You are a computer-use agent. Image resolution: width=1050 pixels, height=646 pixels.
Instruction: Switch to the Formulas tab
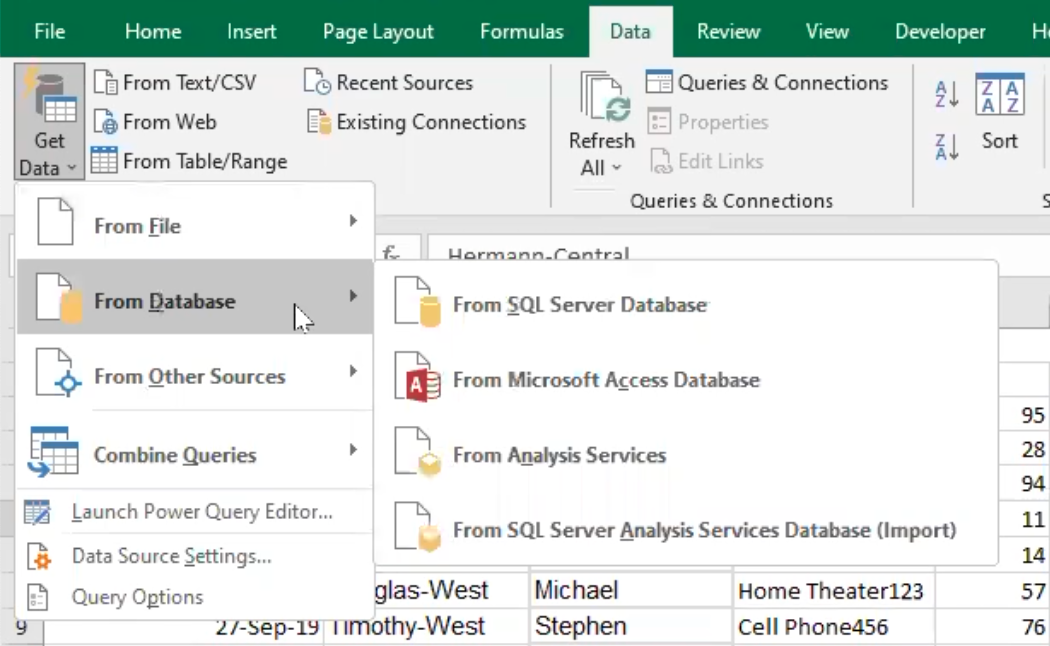coord(521,32)
